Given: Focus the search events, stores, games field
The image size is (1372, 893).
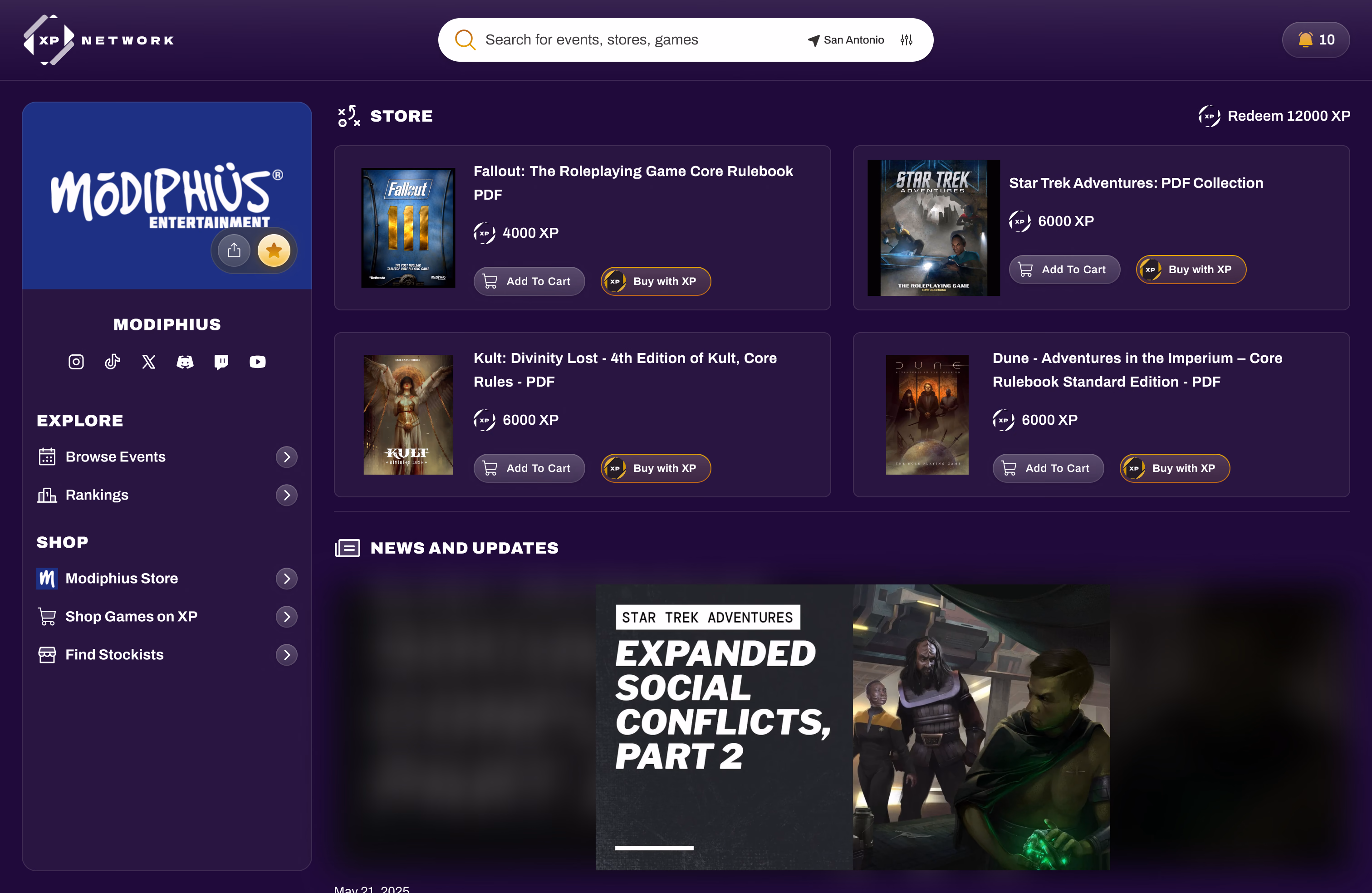Looking at the screenshot, I should [591, 40].
